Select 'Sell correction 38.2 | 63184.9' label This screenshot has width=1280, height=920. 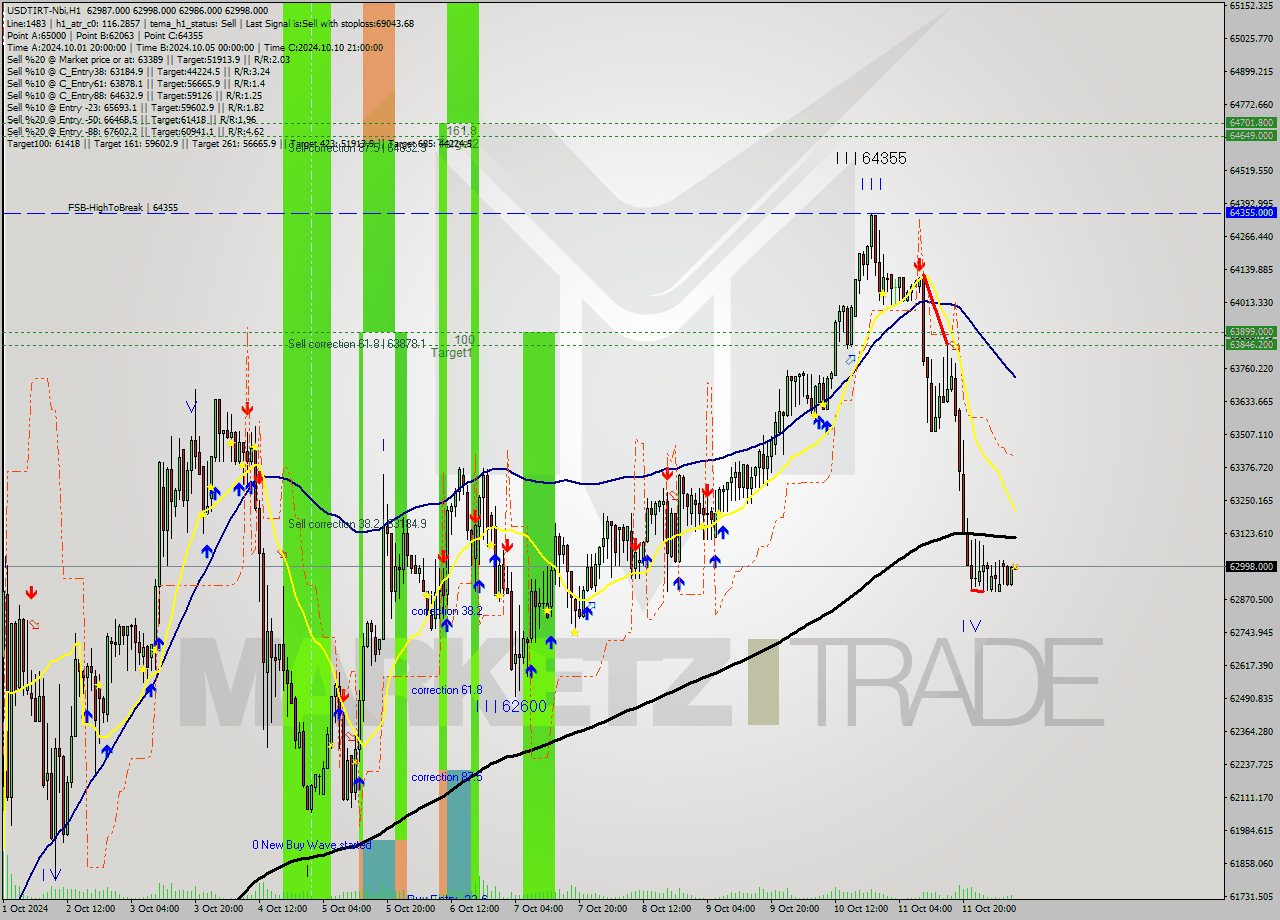tap(357, 524)
